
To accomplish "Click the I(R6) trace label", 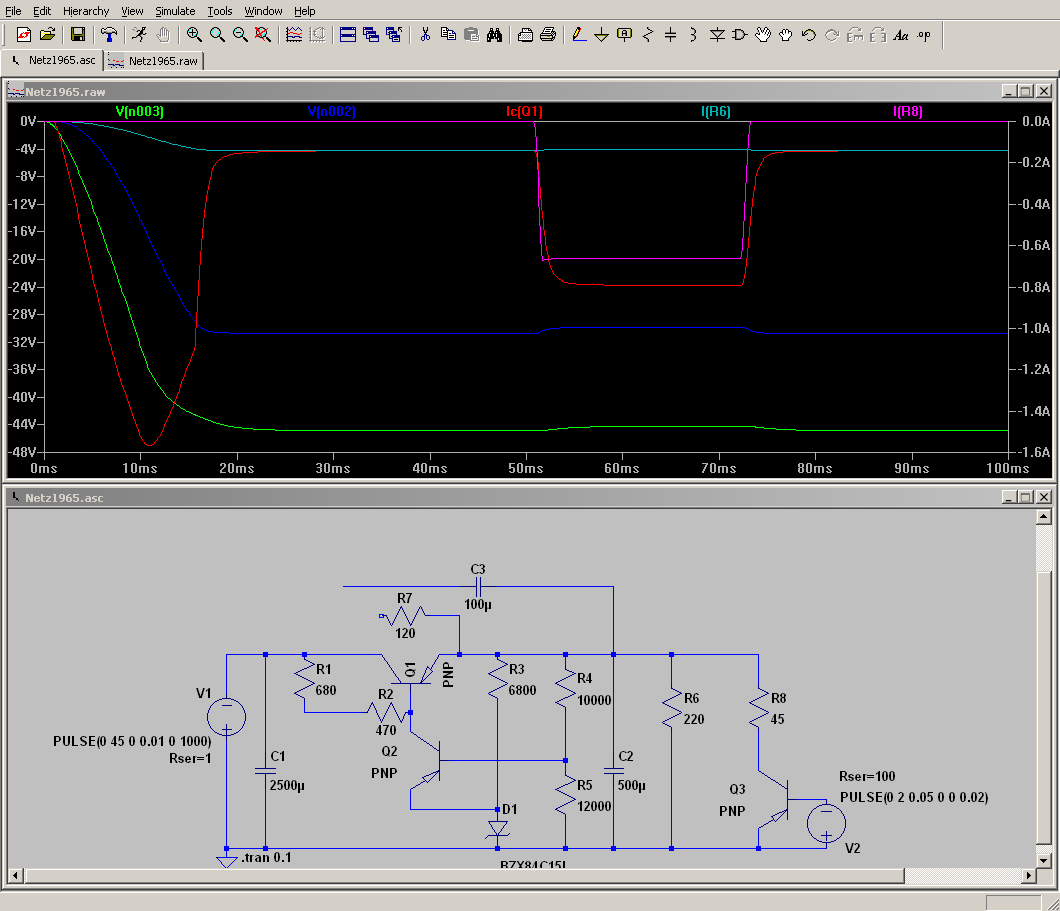I will tap(716, 112).
